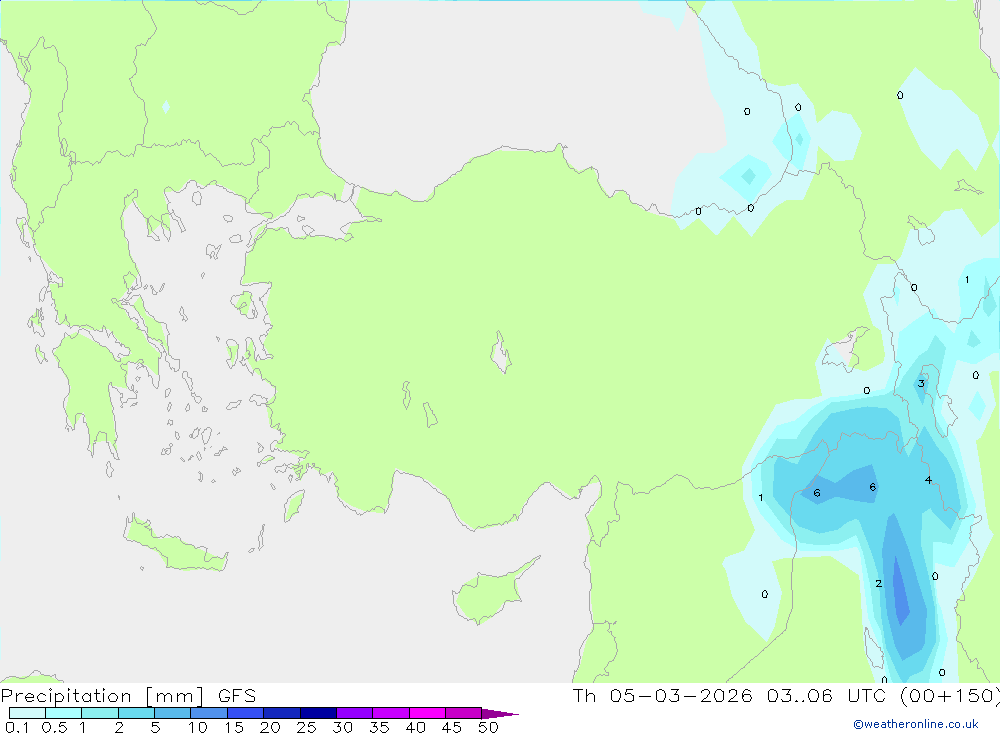Screen dimensions: 1000x733
Task: Click the "(00+150)" forecast offset text
Action: coord(950,695)
